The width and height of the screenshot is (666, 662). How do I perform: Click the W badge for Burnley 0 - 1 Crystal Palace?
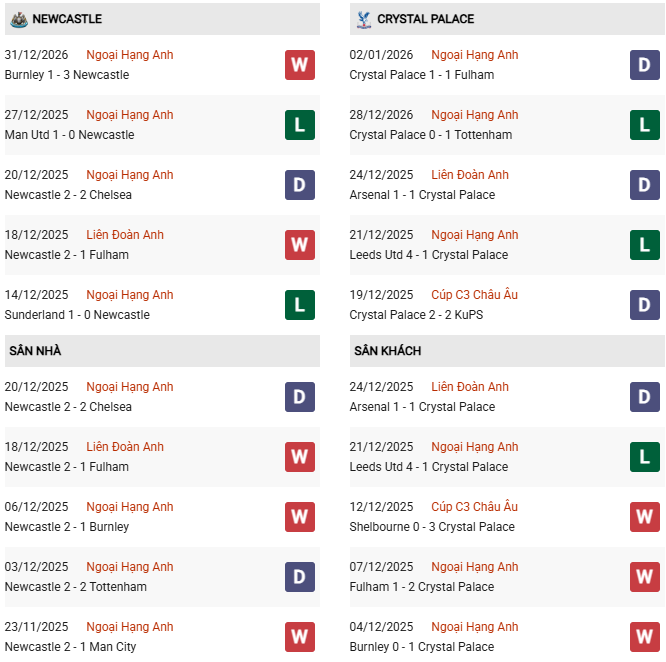(x=645, y=637)
